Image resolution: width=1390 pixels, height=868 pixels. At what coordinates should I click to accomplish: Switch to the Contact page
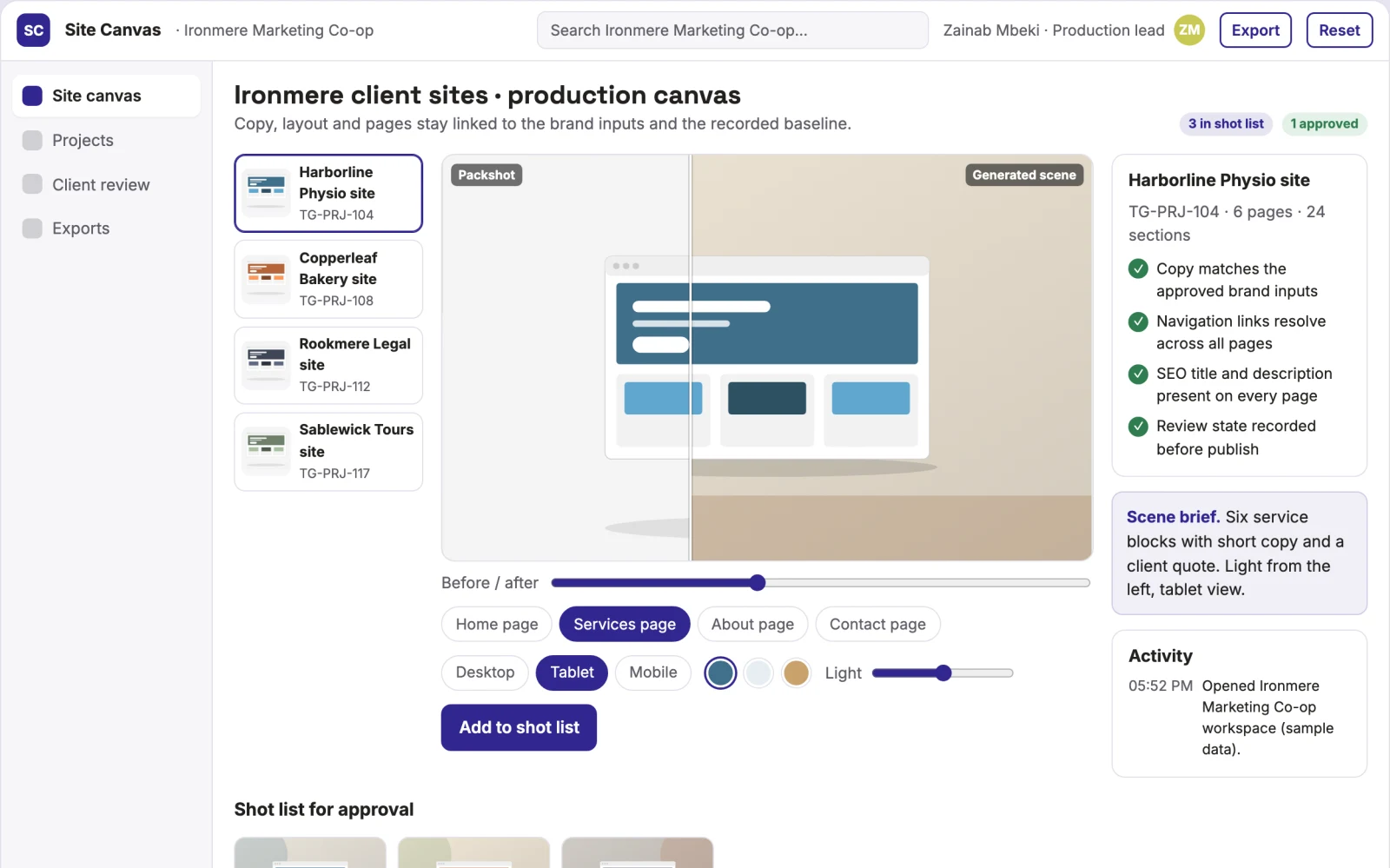pyautogui.click(x=877, y=624)
